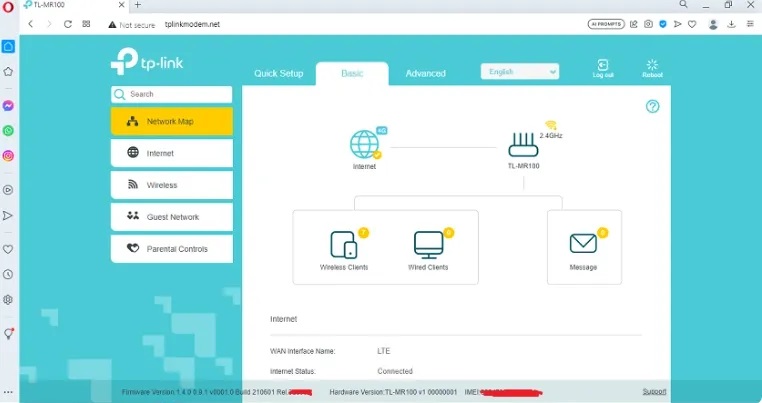
Task: Open the browser snapshot camera icon
Action: (x=648, y=24)
